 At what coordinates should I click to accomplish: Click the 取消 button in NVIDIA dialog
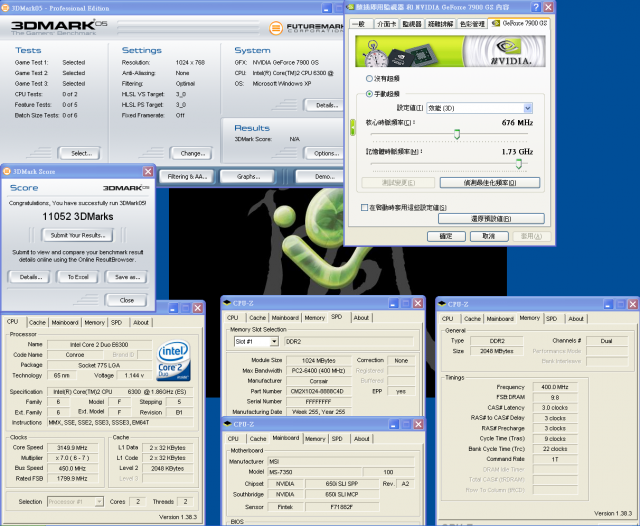tap(489, 236)
